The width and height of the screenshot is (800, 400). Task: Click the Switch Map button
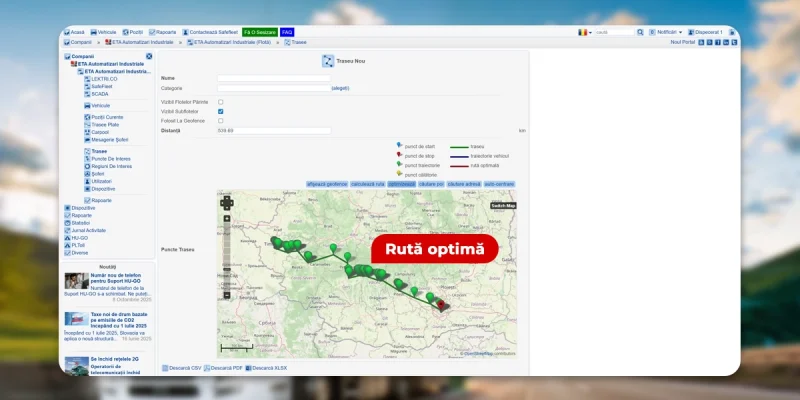504,206
